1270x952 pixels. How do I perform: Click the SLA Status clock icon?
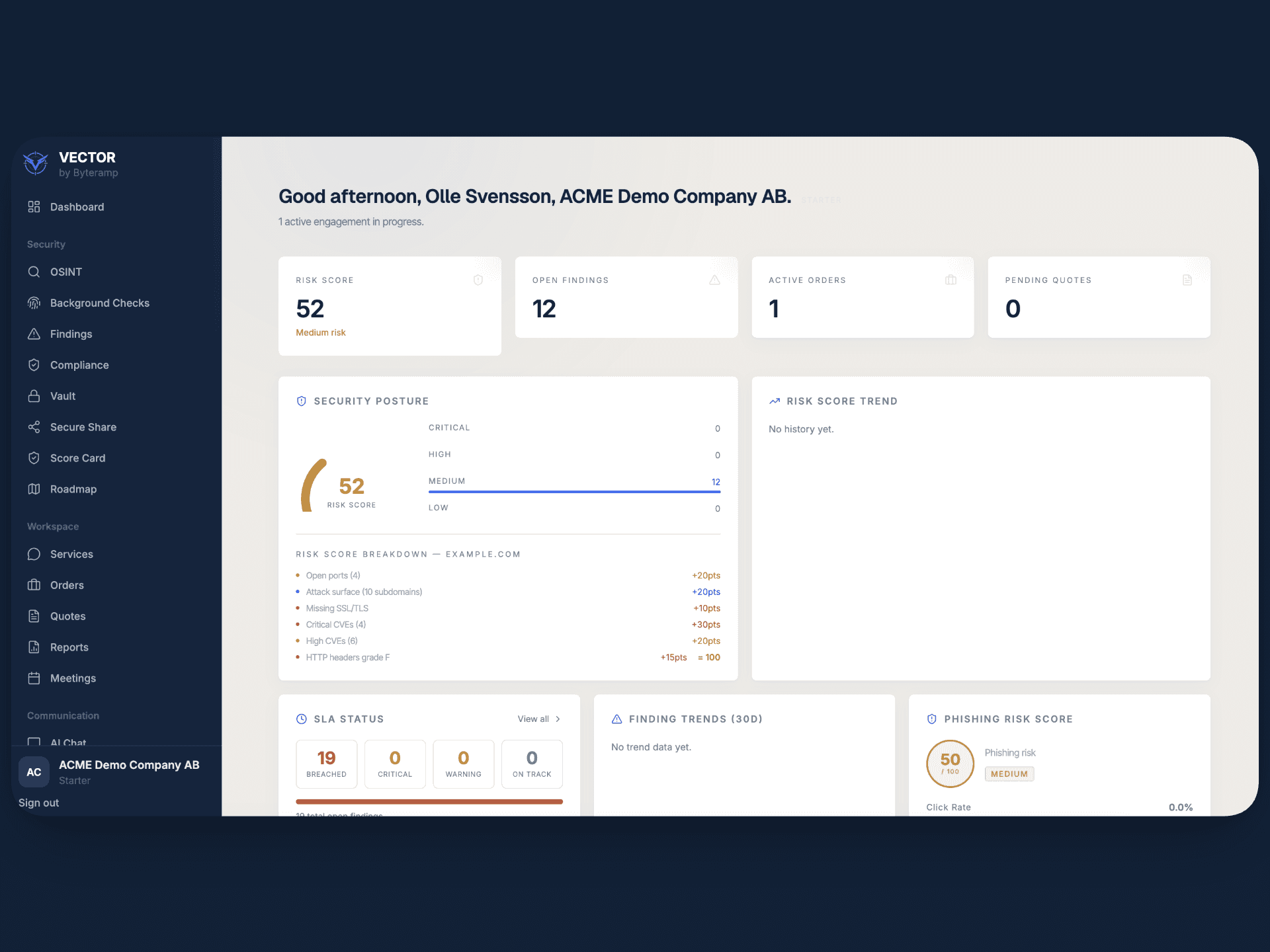(302, 719)
